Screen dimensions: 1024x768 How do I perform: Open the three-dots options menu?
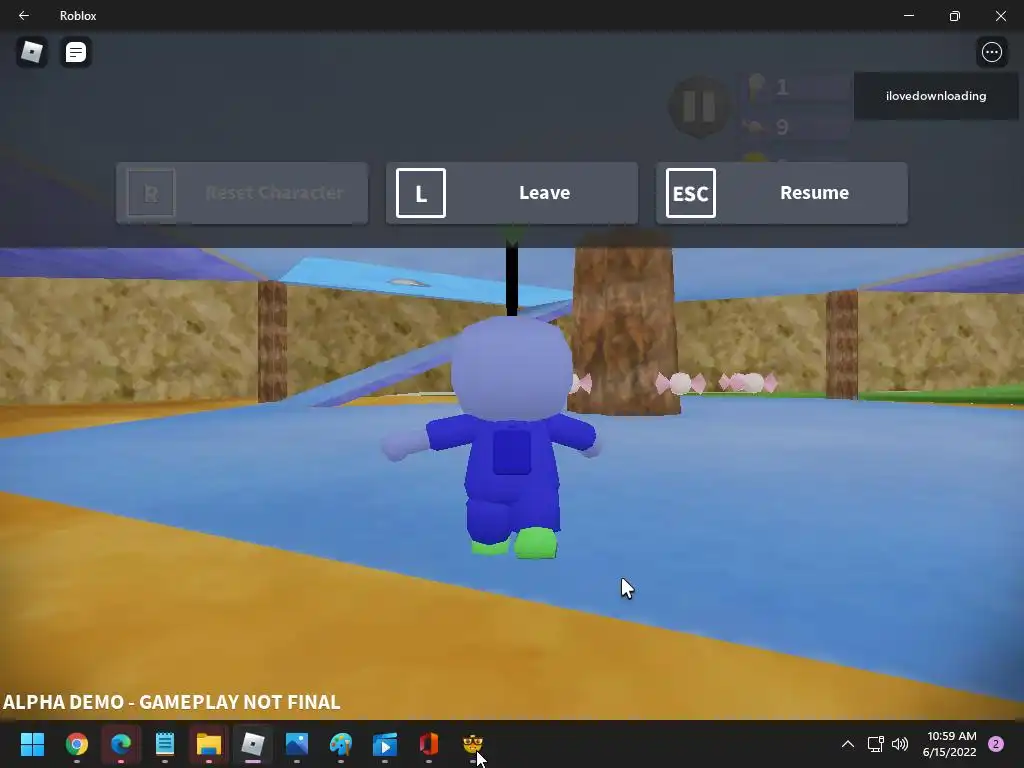pos(991,52)
